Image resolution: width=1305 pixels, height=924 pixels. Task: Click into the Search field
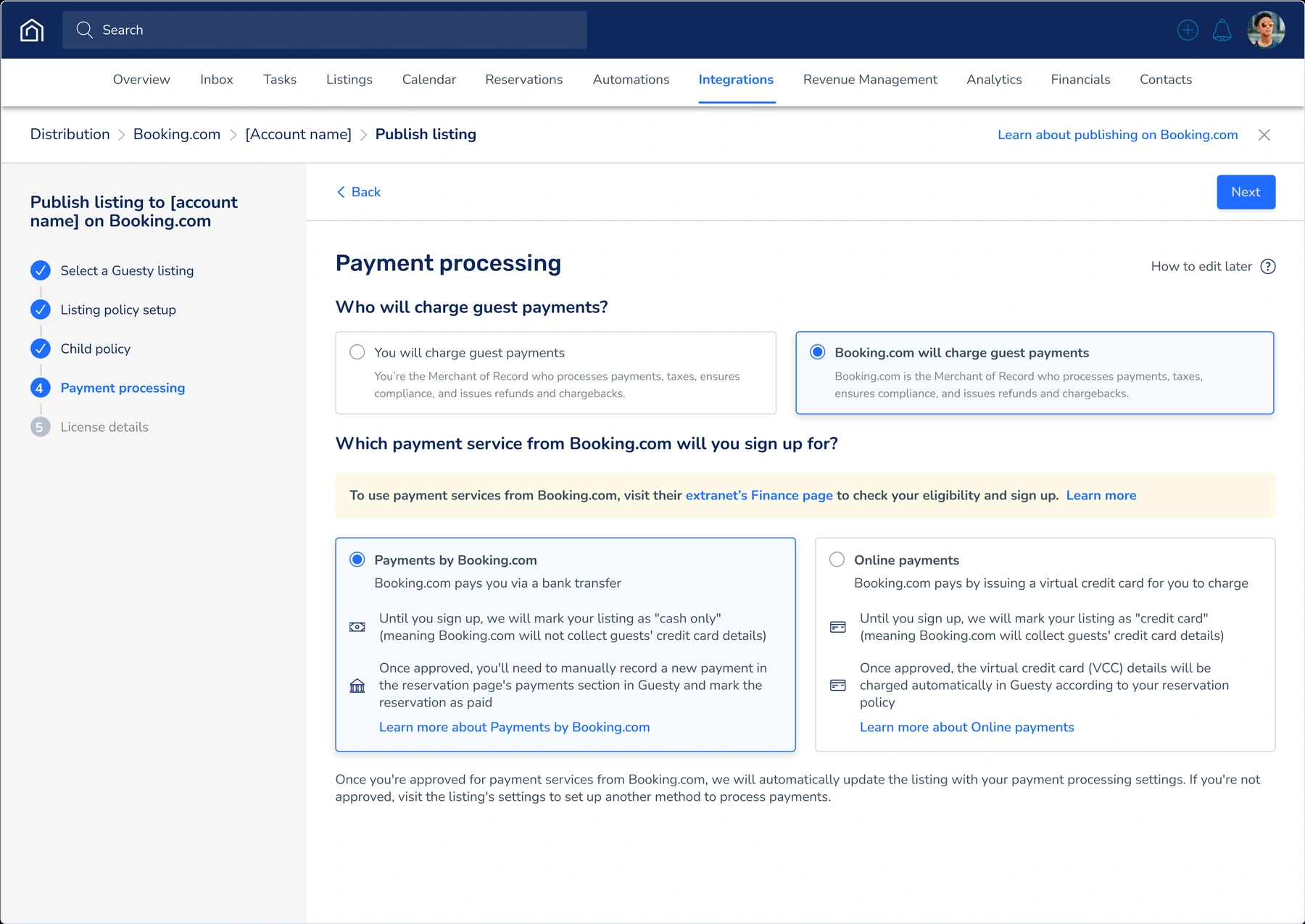(325, 30)
